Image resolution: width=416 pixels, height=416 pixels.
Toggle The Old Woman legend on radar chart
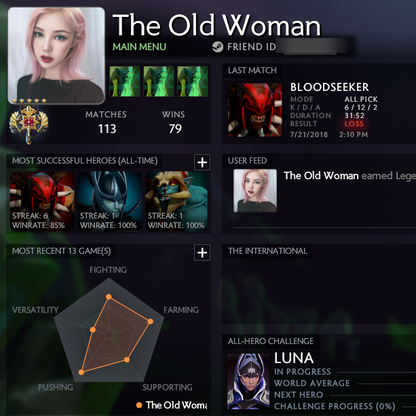(172, 405)
